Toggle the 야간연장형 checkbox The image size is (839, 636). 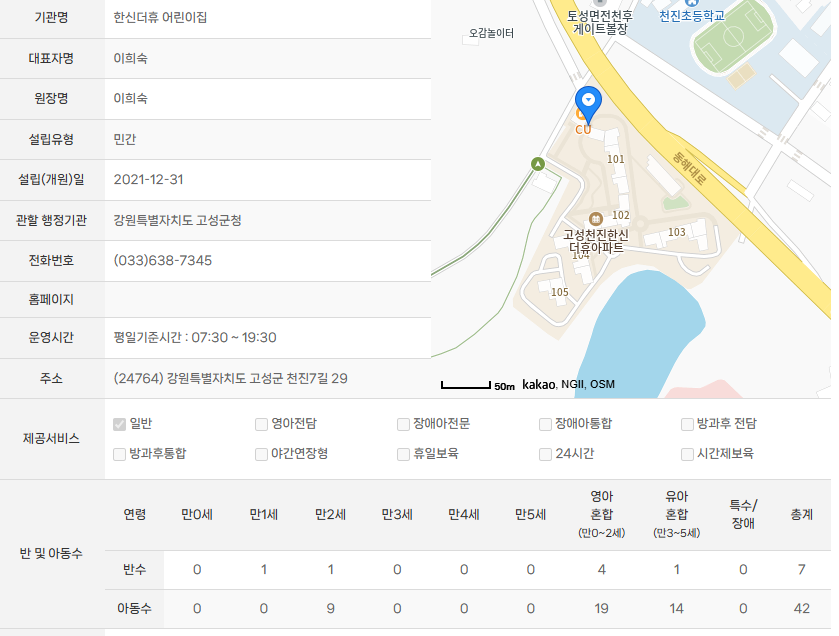click(261, 454)
